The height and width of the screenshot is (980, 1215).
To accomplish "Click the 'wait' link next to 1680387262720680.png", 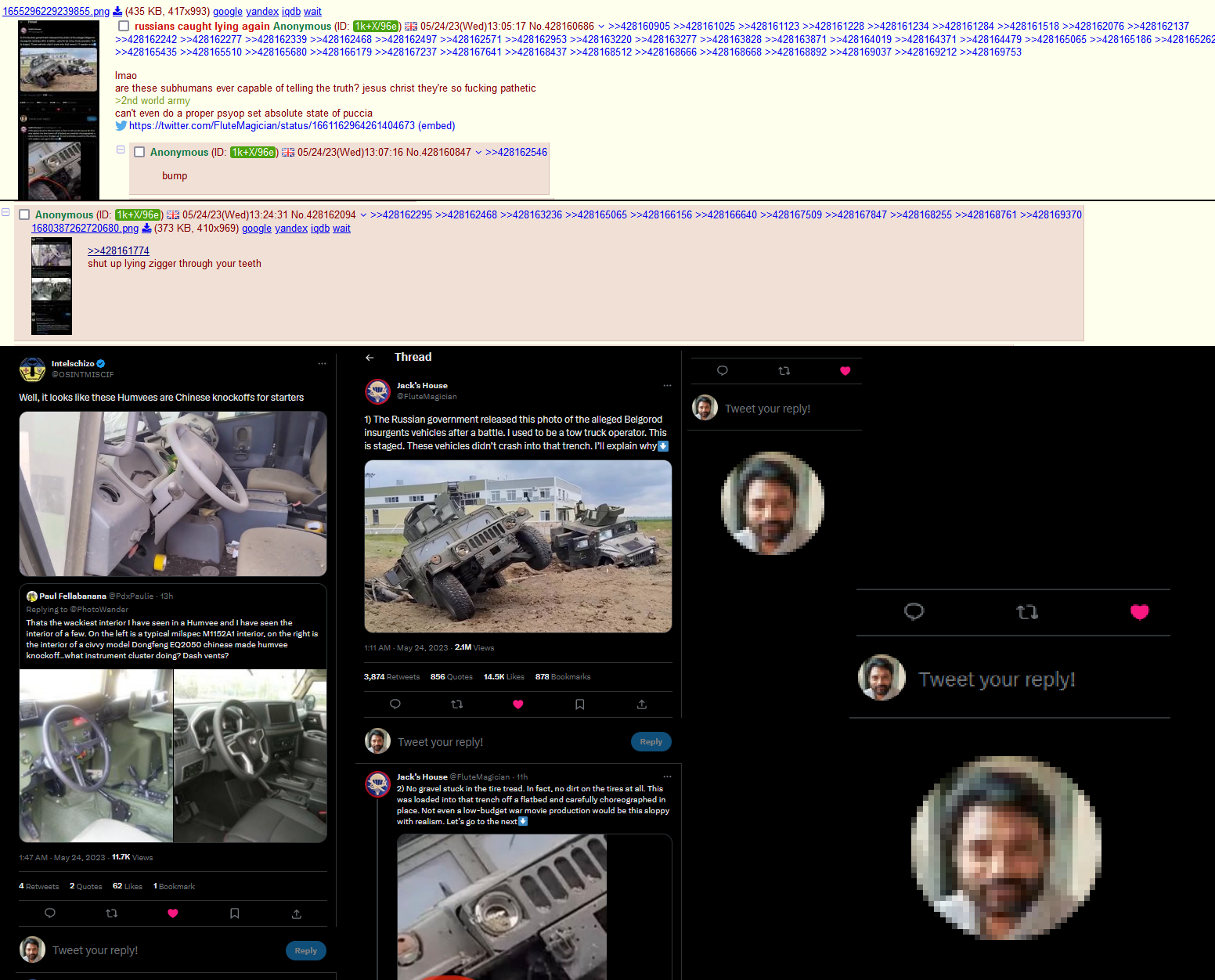I will click(x=342, y=229).
